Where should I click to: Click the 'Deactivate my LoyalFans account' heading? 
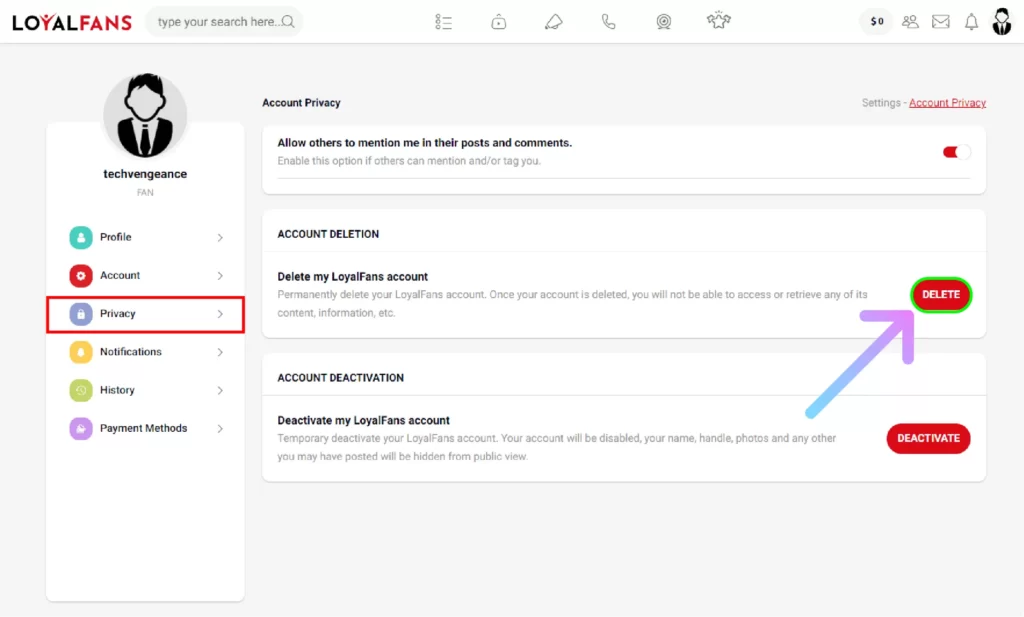tap(363, 420)
